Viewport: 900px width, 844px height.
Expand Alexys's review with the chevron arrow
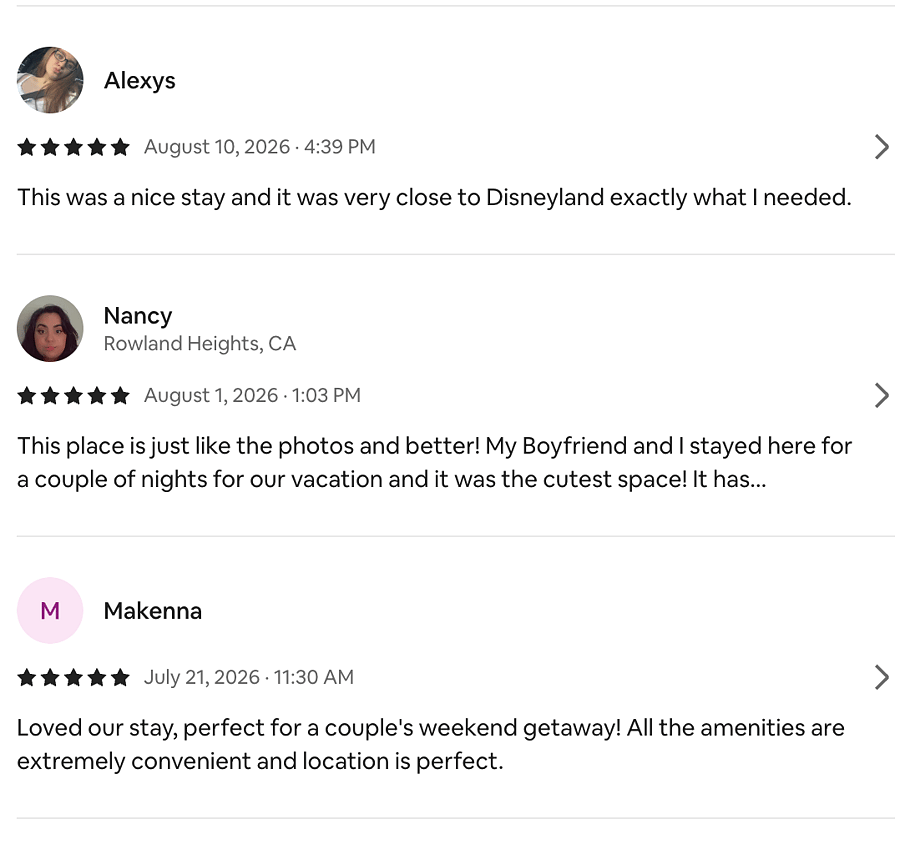tap(882, 147)
